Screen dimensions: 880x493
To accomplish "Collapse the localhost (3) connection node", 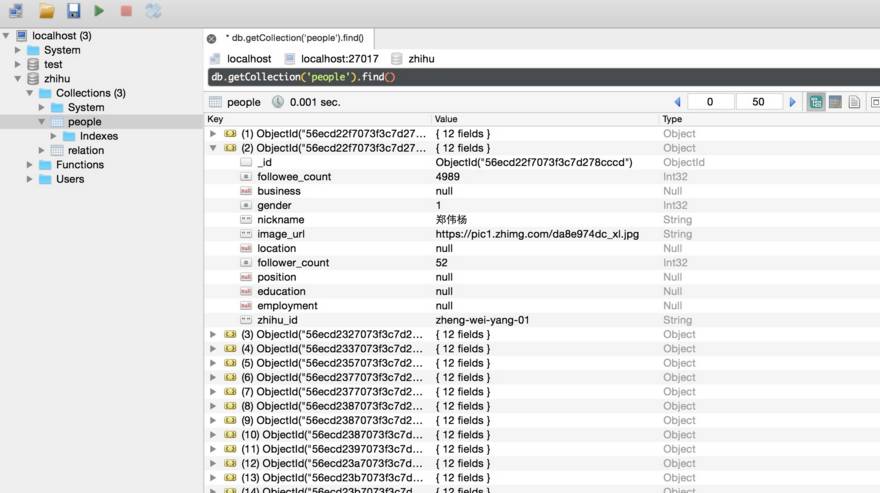I will [8, 36].
